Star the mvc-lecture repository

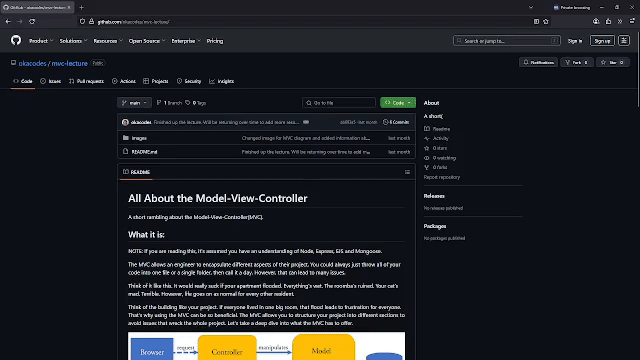pyautogui.click(x=612, y=62)
